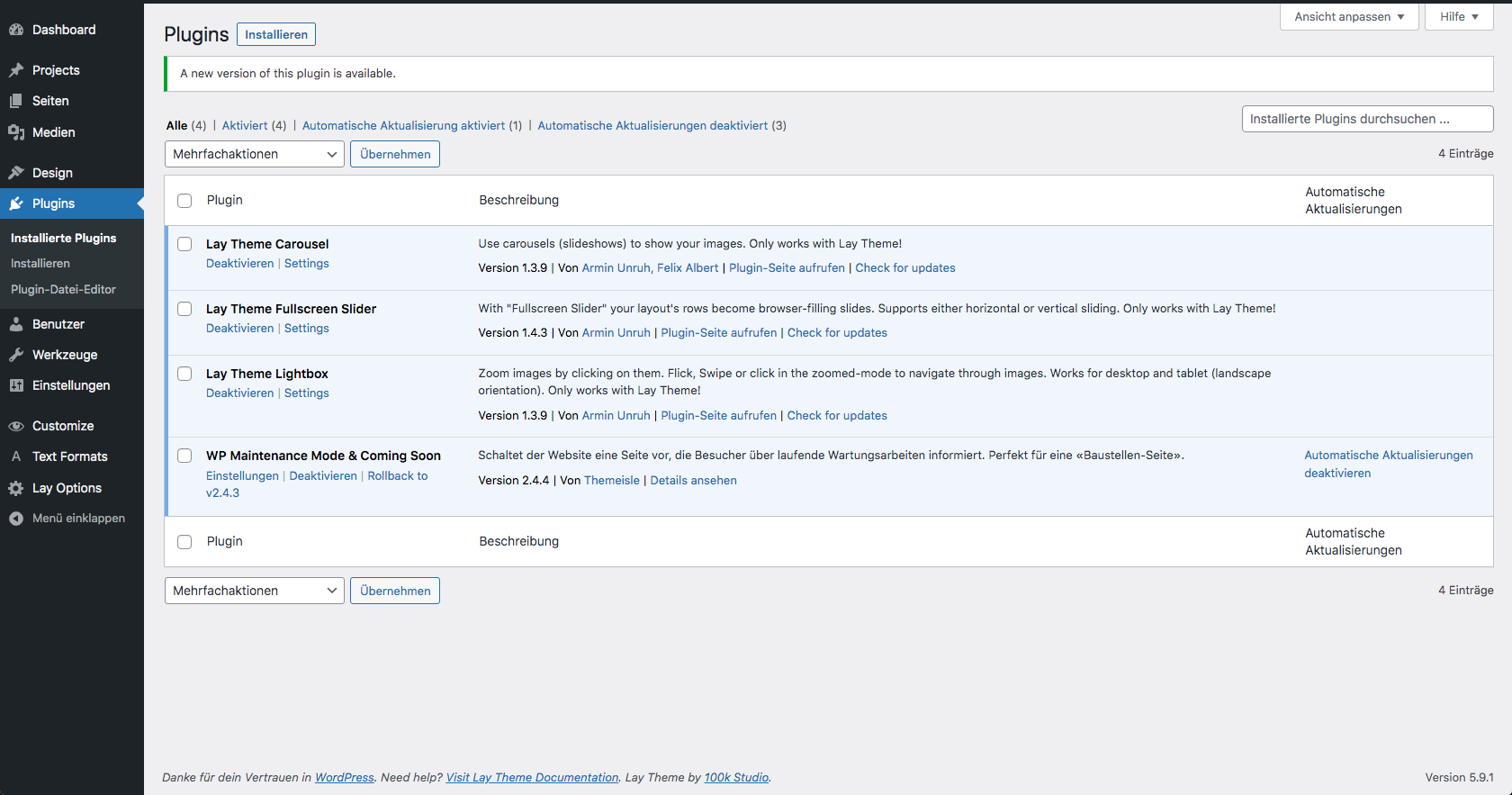Open the Hilfe help dropdown
This screenshot has width=1512, height=795.
[x=1458, y=16]
